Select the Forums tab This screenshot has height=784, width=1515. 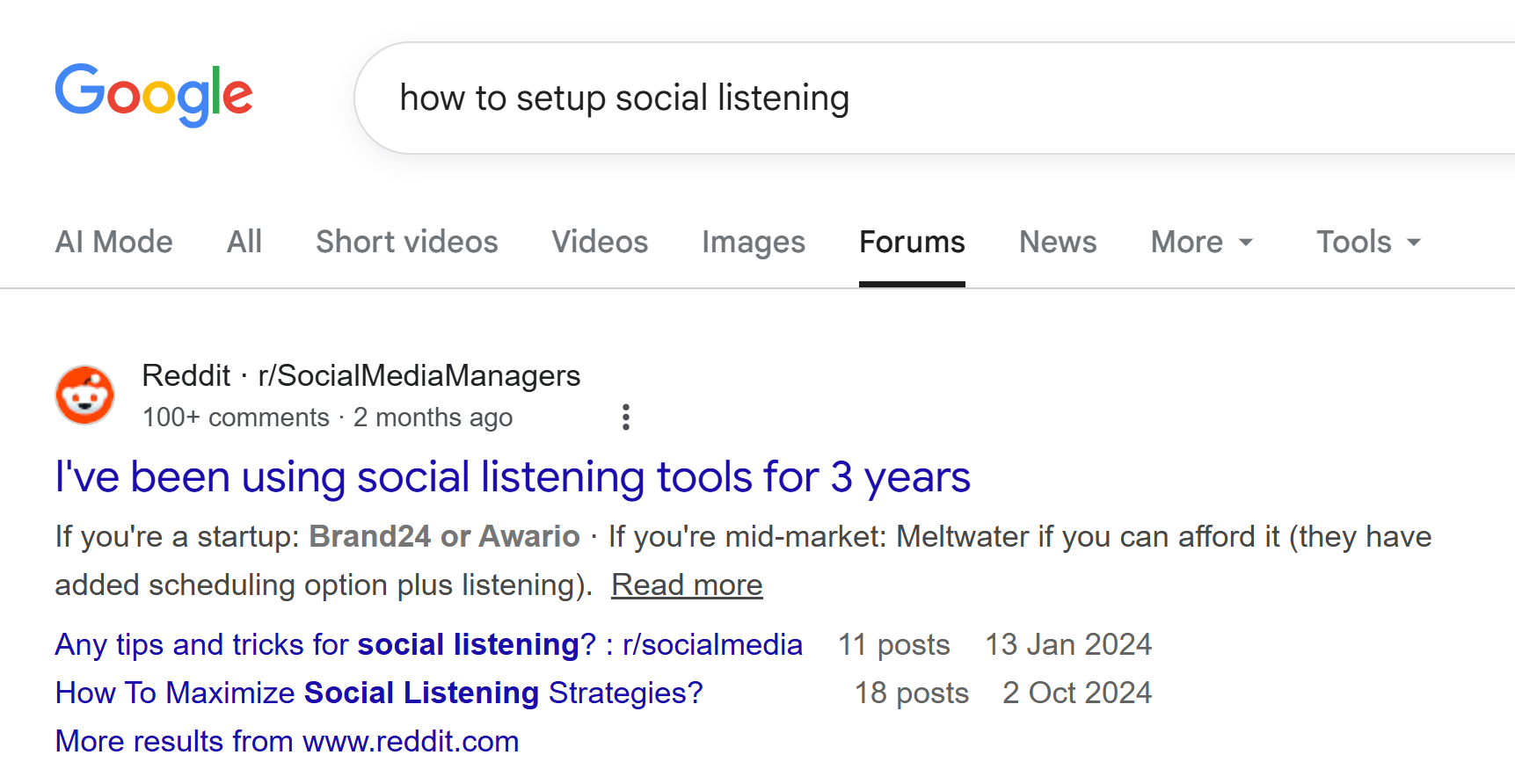[912, 242]
